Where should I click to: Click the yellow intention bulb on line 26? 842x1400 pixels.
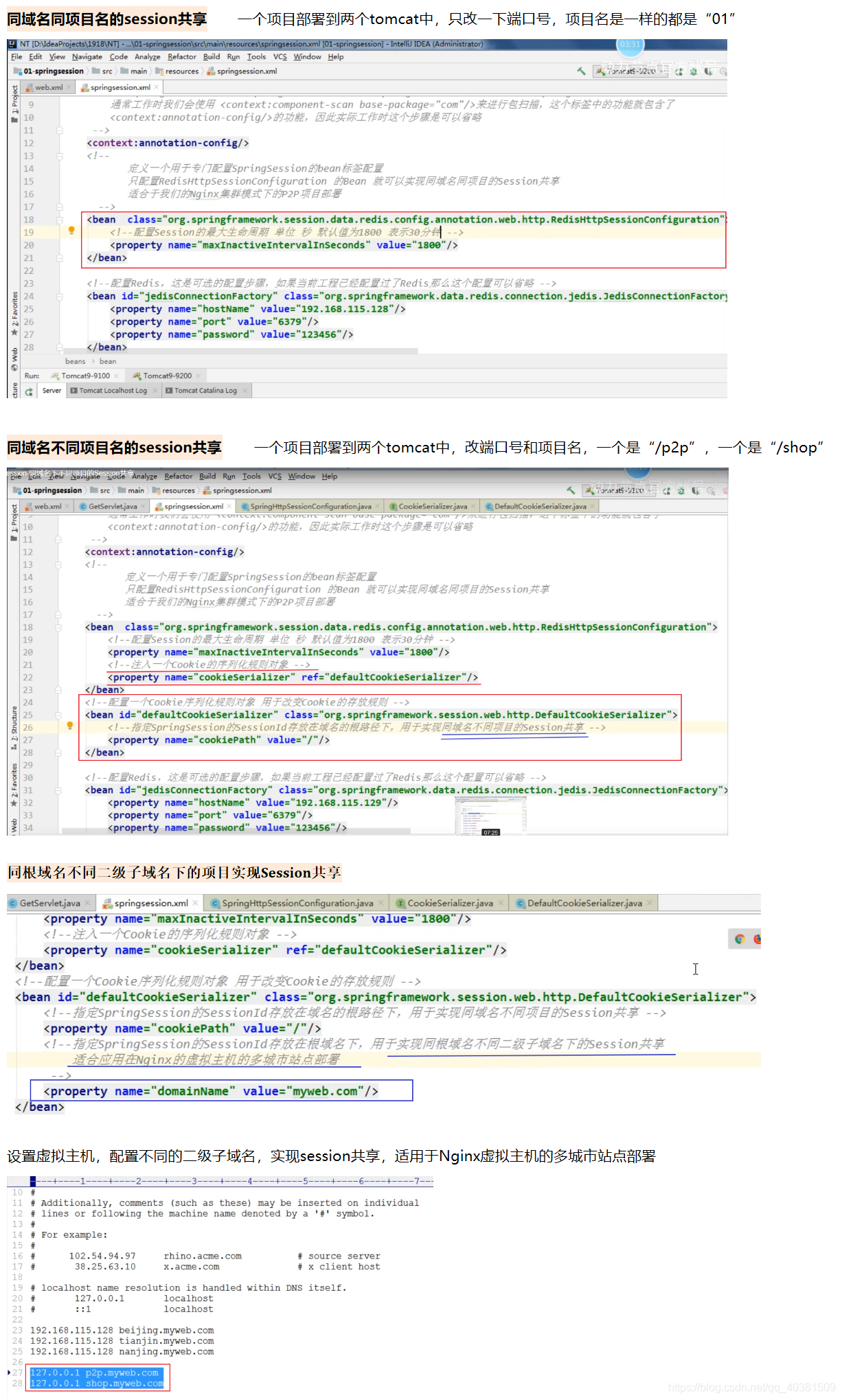pyautogui.click(x=69, y=726)
